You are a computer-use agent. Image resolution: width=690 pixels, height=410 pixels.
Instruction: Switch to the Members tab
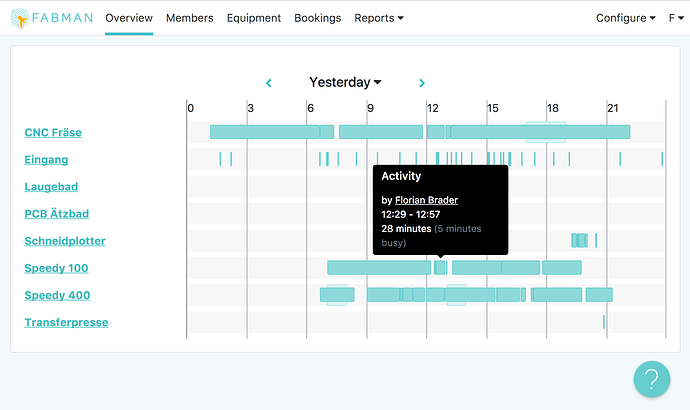(x=190, y=18)
